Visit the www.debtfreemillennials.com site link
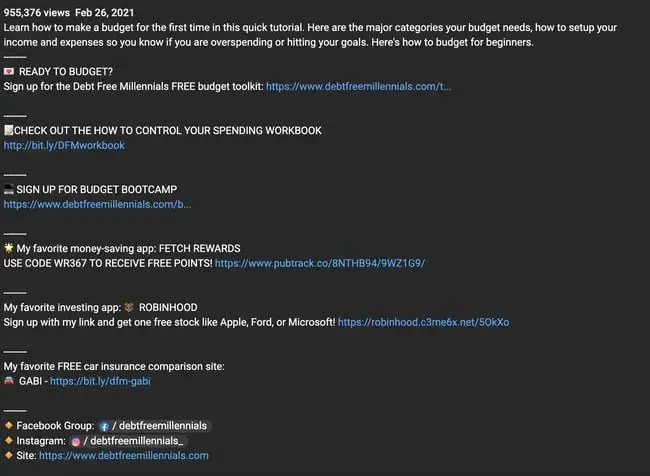650x476 pixels. click(124, 455)
